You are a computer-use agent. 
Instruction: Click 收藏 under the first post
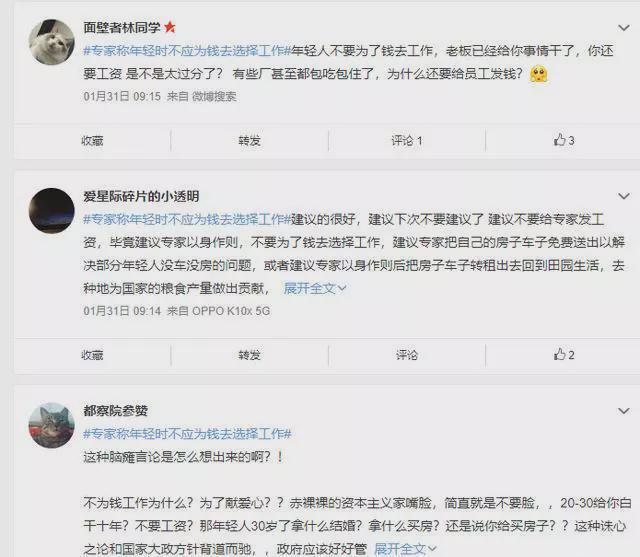[x=92, y=141]
